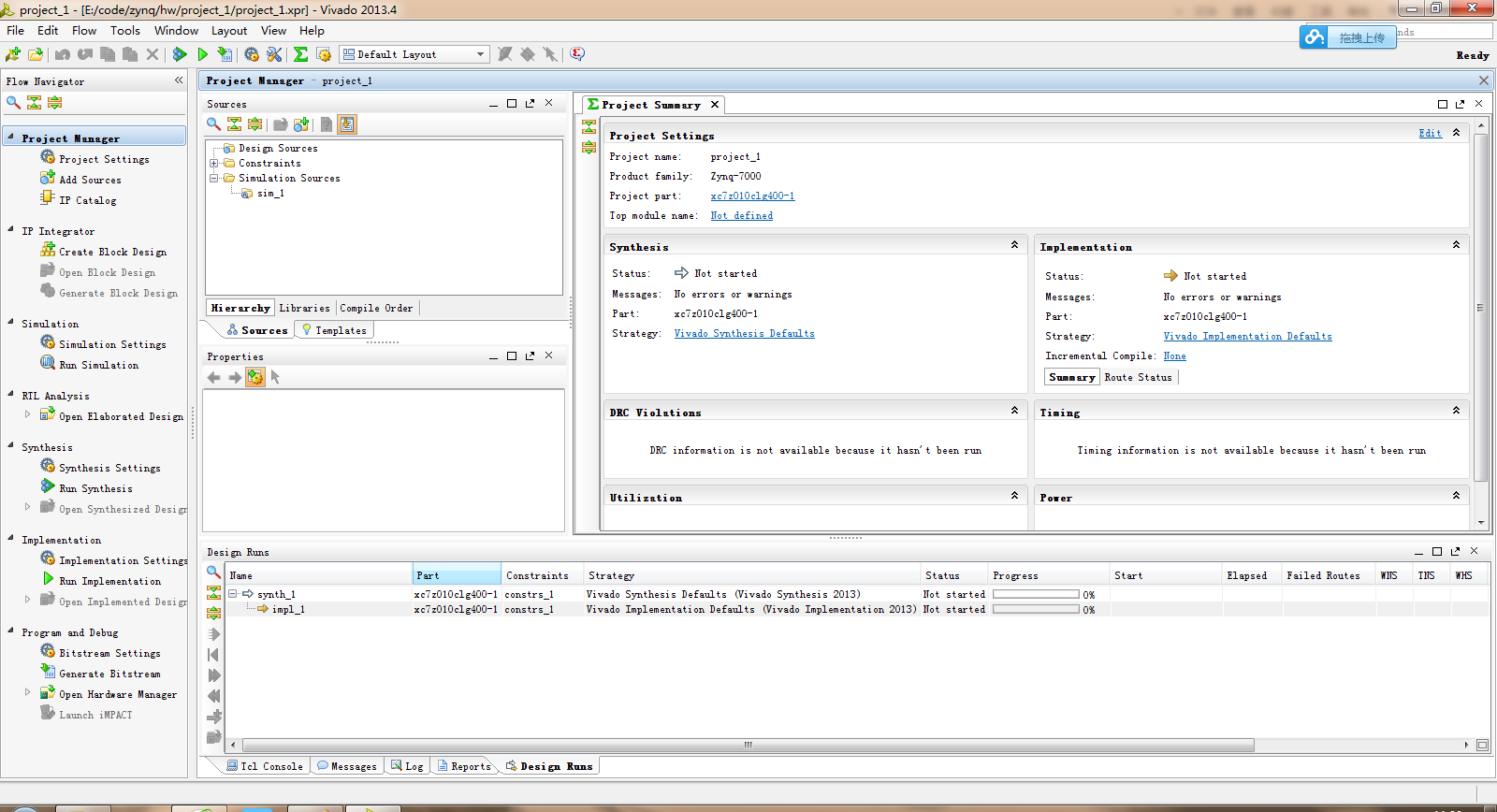The image size is (1497, 812).
Task: Open the Tools menu
Action: (124, 30)
